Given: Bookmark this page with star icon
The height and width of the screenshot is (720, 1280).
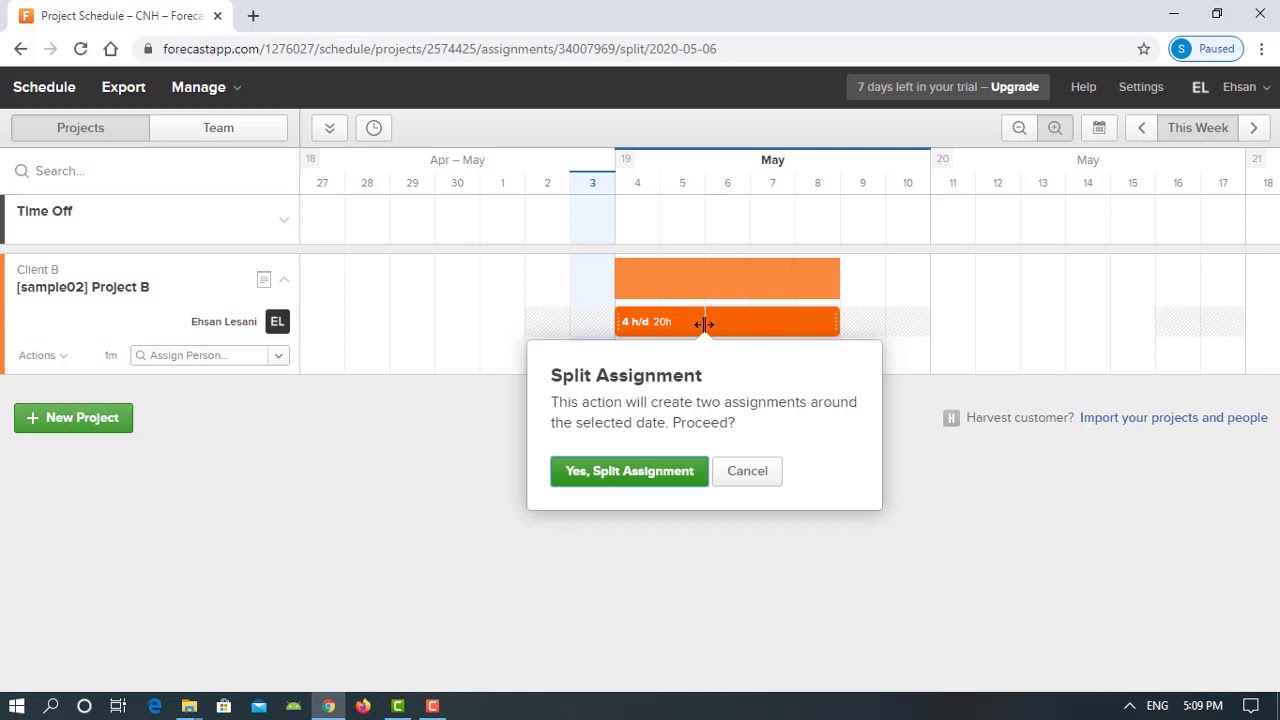Looking at the screenshot, I should (1143, 49).
